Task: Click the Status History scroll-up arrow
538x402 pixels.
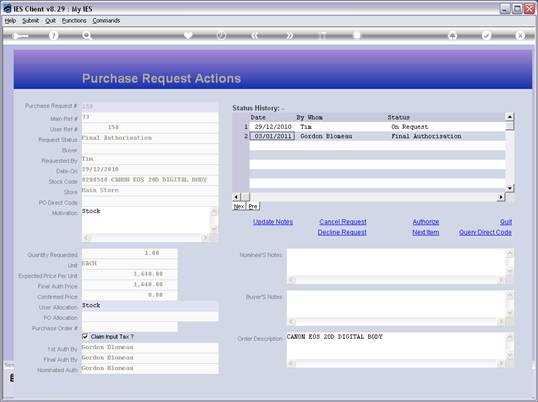Action: tap(510, 117)
